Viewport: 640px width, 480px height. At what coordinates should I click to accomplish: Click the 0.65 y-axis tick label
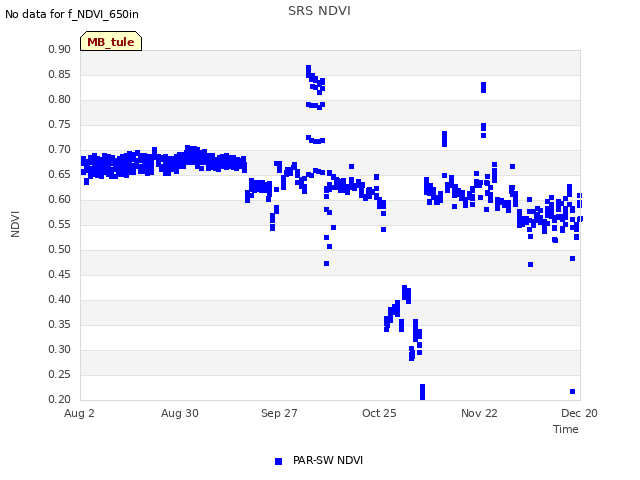click(60, 174)
